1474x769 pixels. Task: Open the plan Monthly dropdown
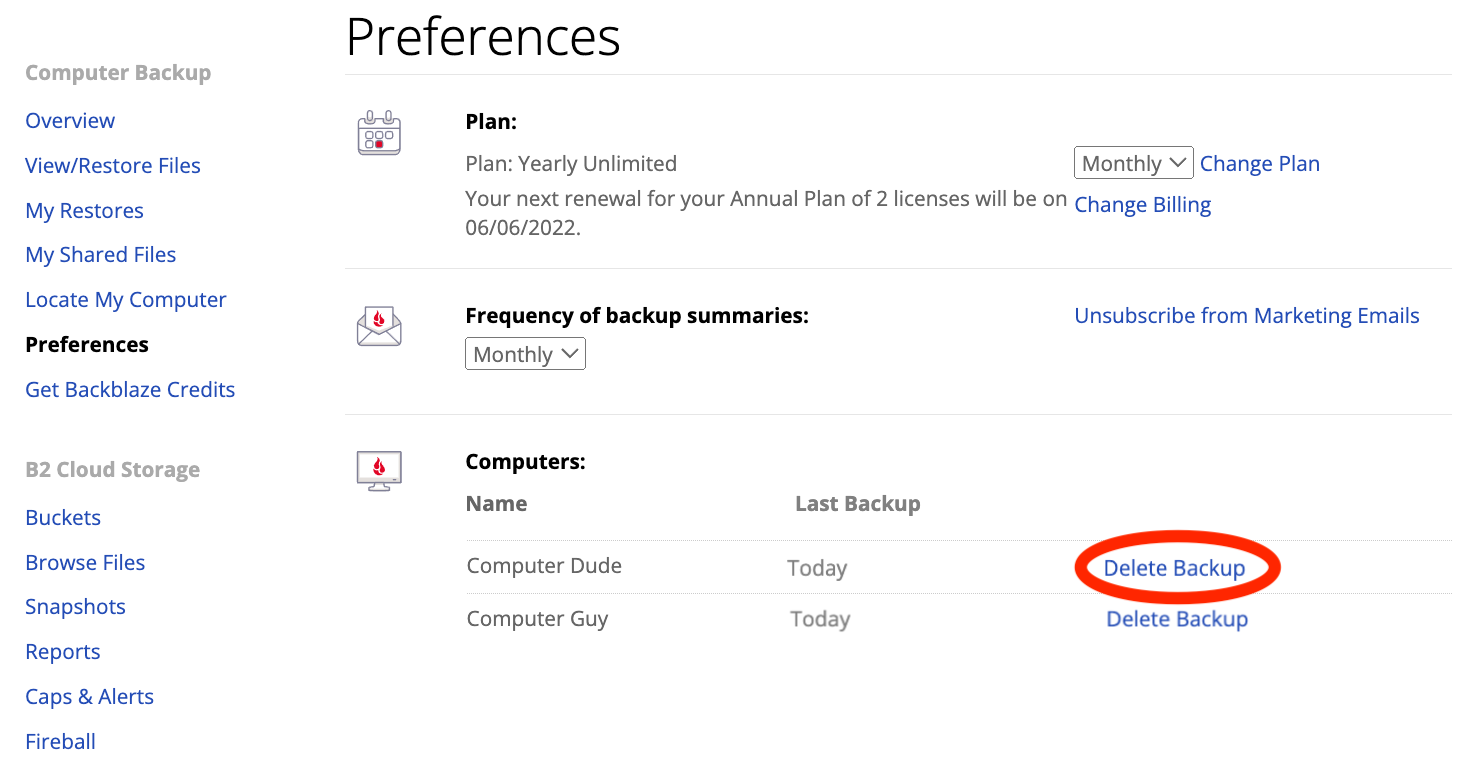point(1133,163)
